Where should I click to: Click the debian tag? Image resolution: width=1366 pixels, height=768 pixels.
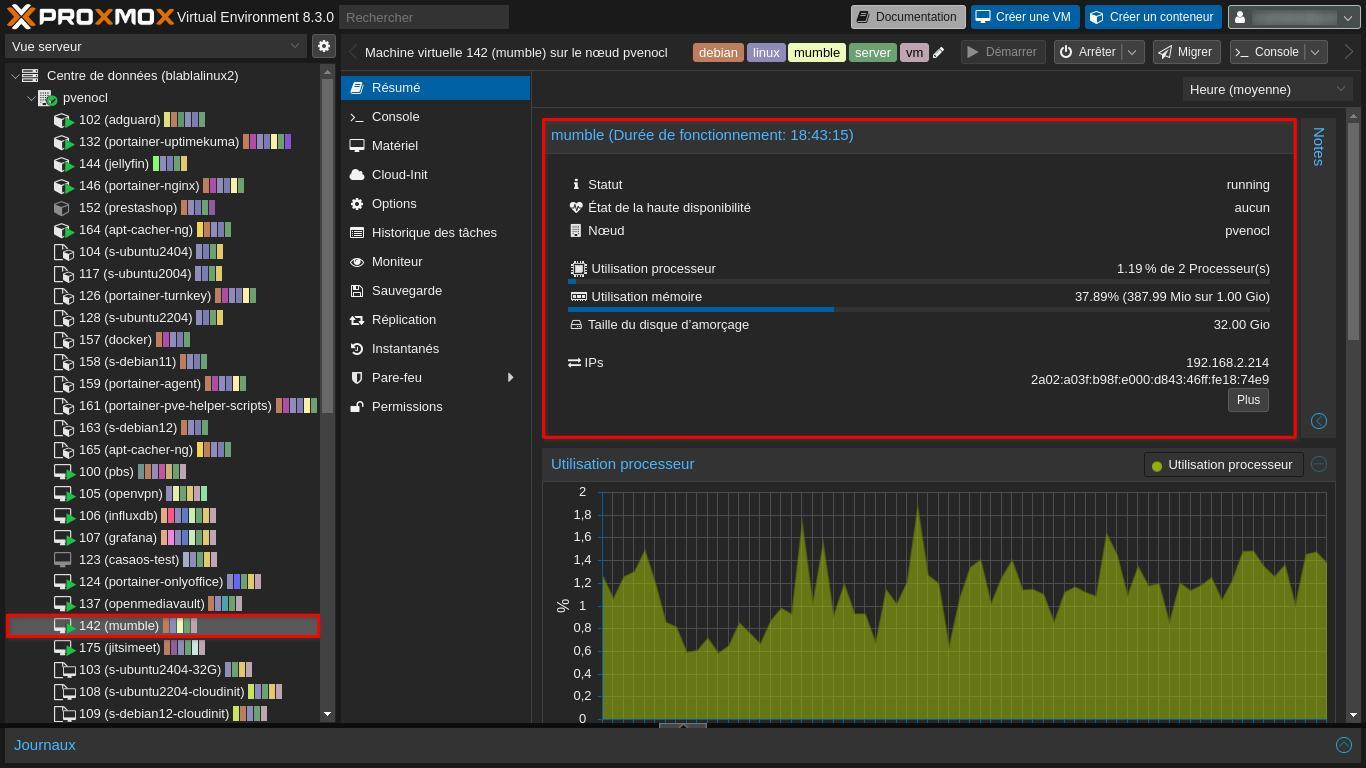click(718, 53)
